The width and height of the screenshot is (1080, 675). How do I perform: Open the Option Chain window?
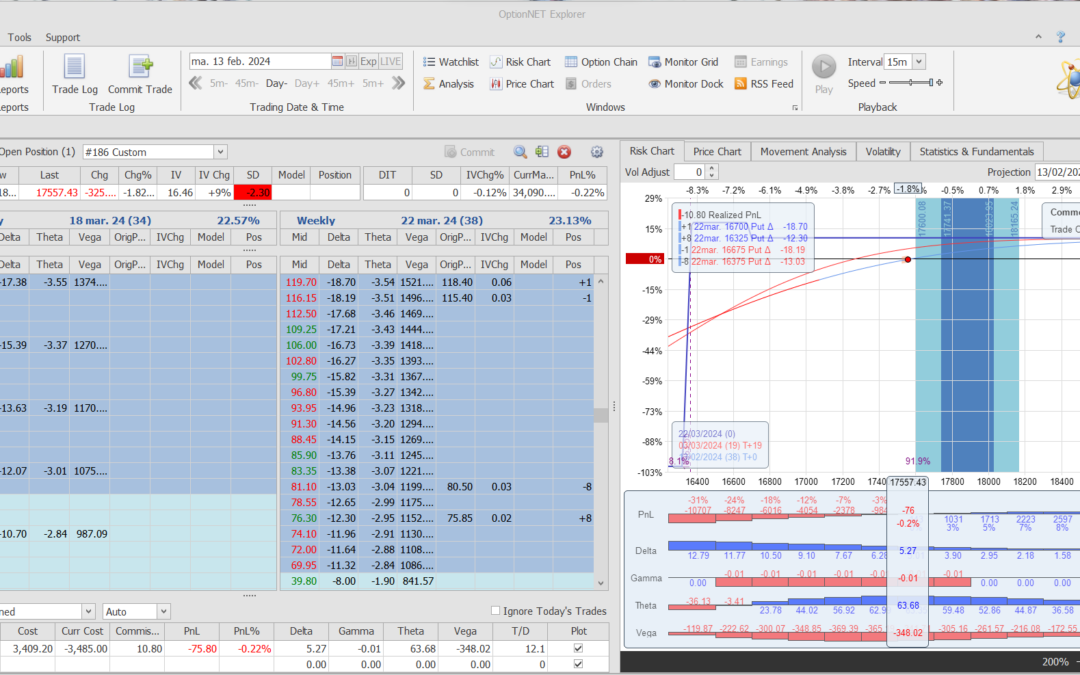[x=600, y=62]
